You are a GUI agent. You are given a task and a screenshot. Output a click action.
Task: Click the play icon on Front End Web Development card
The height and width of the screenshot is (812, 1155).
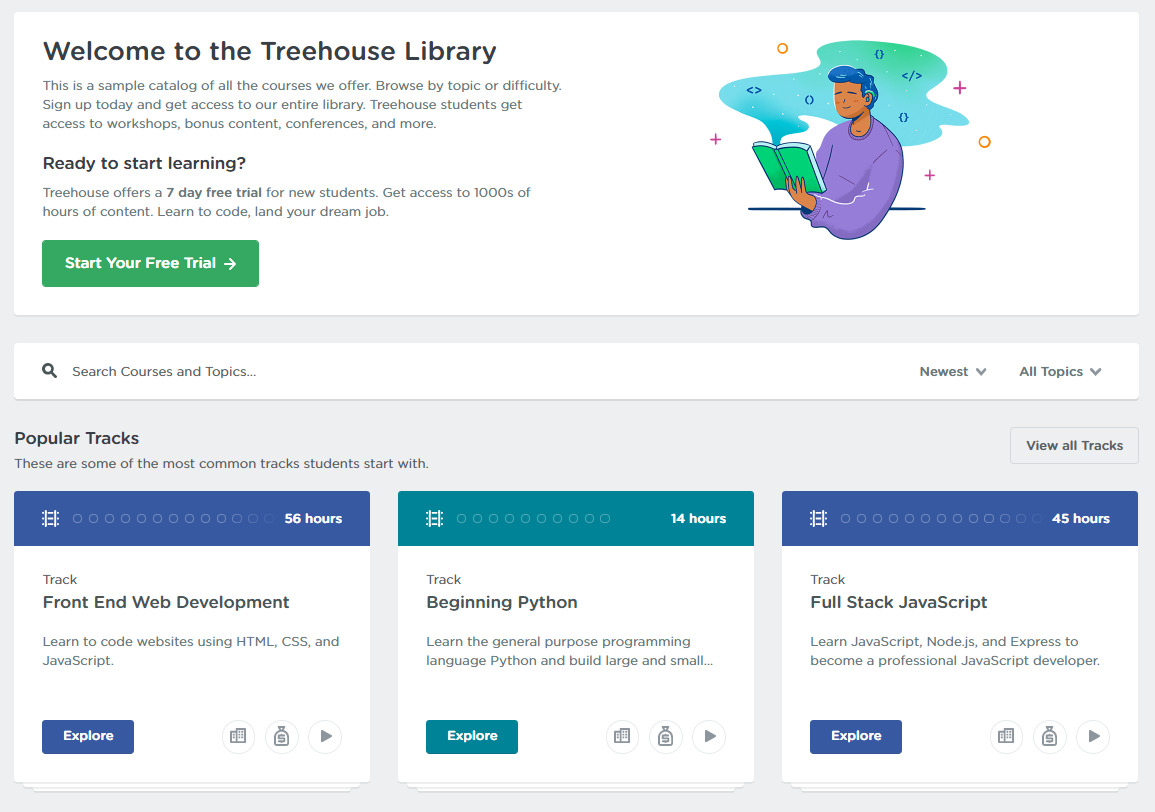click(x=326, y=736)
